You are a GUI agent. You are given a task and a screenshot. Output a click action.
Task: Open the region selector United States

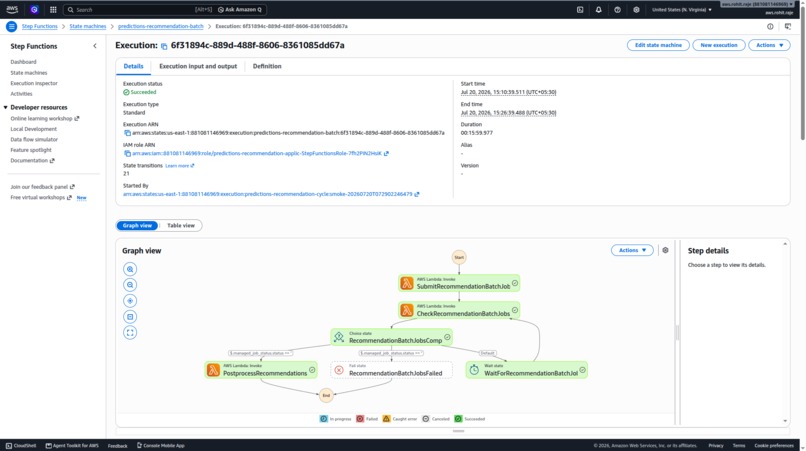(682, 9)
